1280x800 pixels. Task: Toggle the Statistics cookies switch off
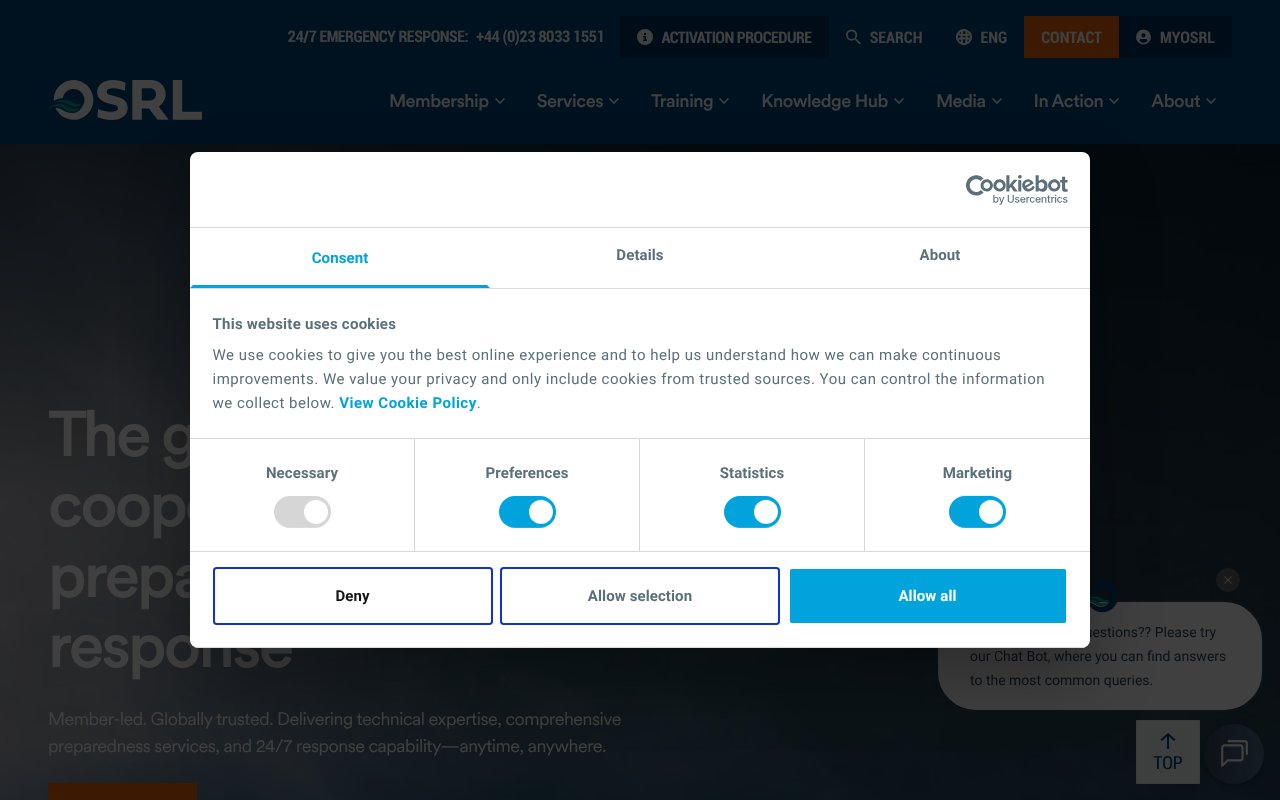(752, 512)
